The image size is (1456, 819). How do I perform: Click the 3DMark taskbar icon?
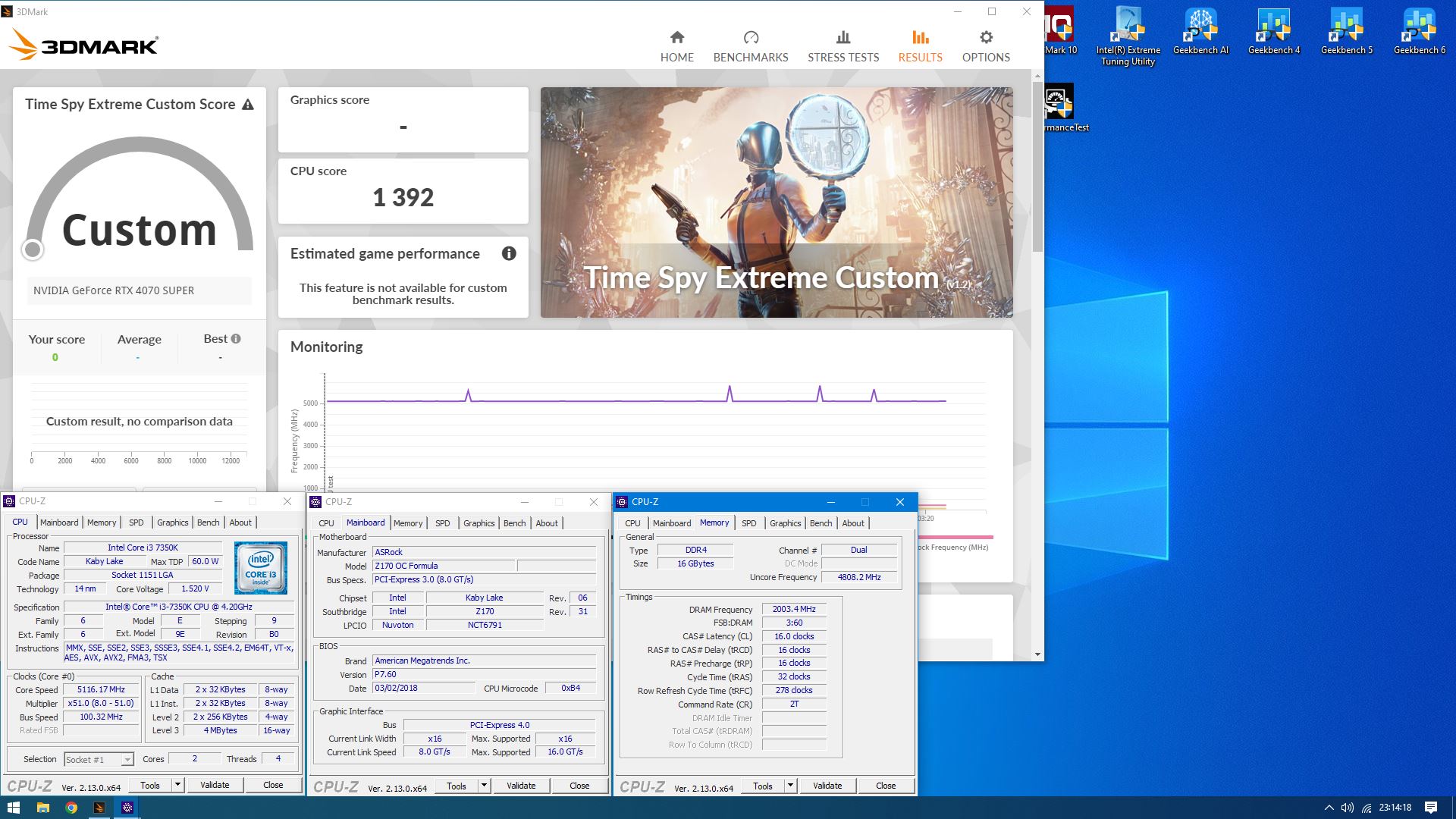pyautogui.click(x=99, y=808)
